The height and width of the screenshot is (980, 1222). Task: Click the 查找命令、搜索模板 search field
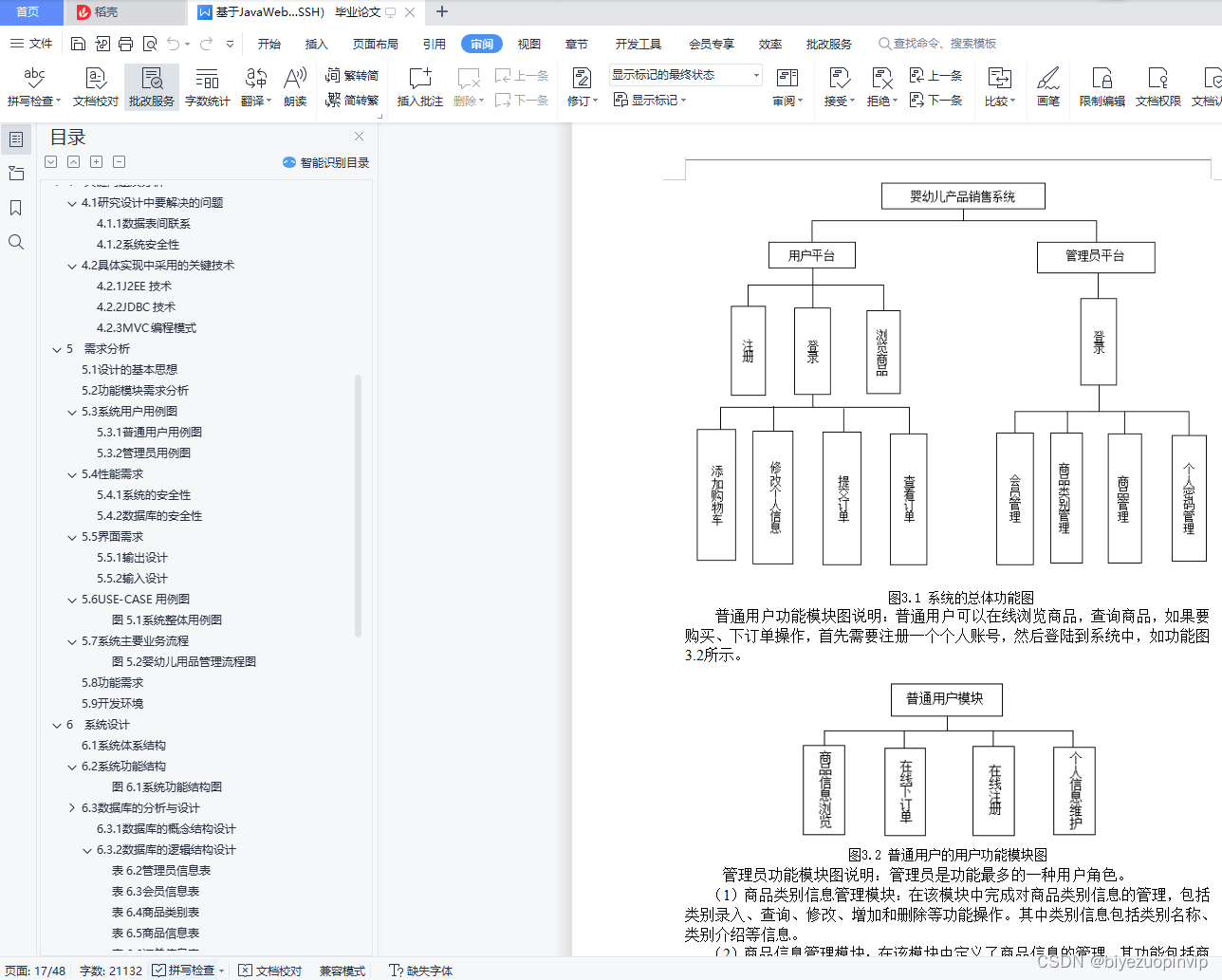click(x=937, y=44)
